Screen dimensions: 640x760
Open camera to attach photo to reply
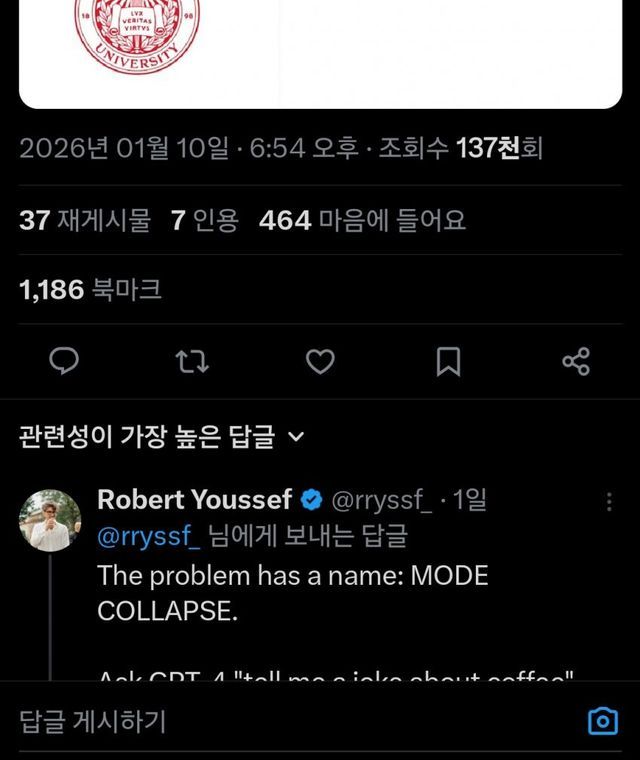[x=602, y=721]
